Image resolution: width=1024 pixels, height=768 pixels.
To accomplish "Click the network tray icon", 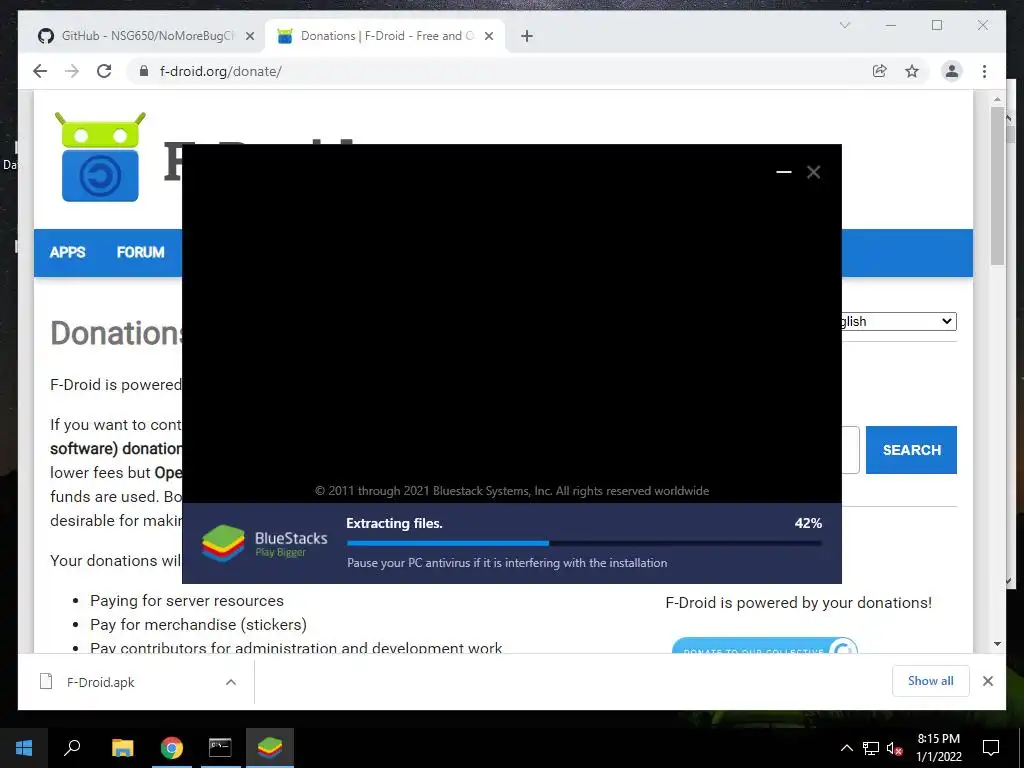I will pyautogui.click(x=871, y=748).
